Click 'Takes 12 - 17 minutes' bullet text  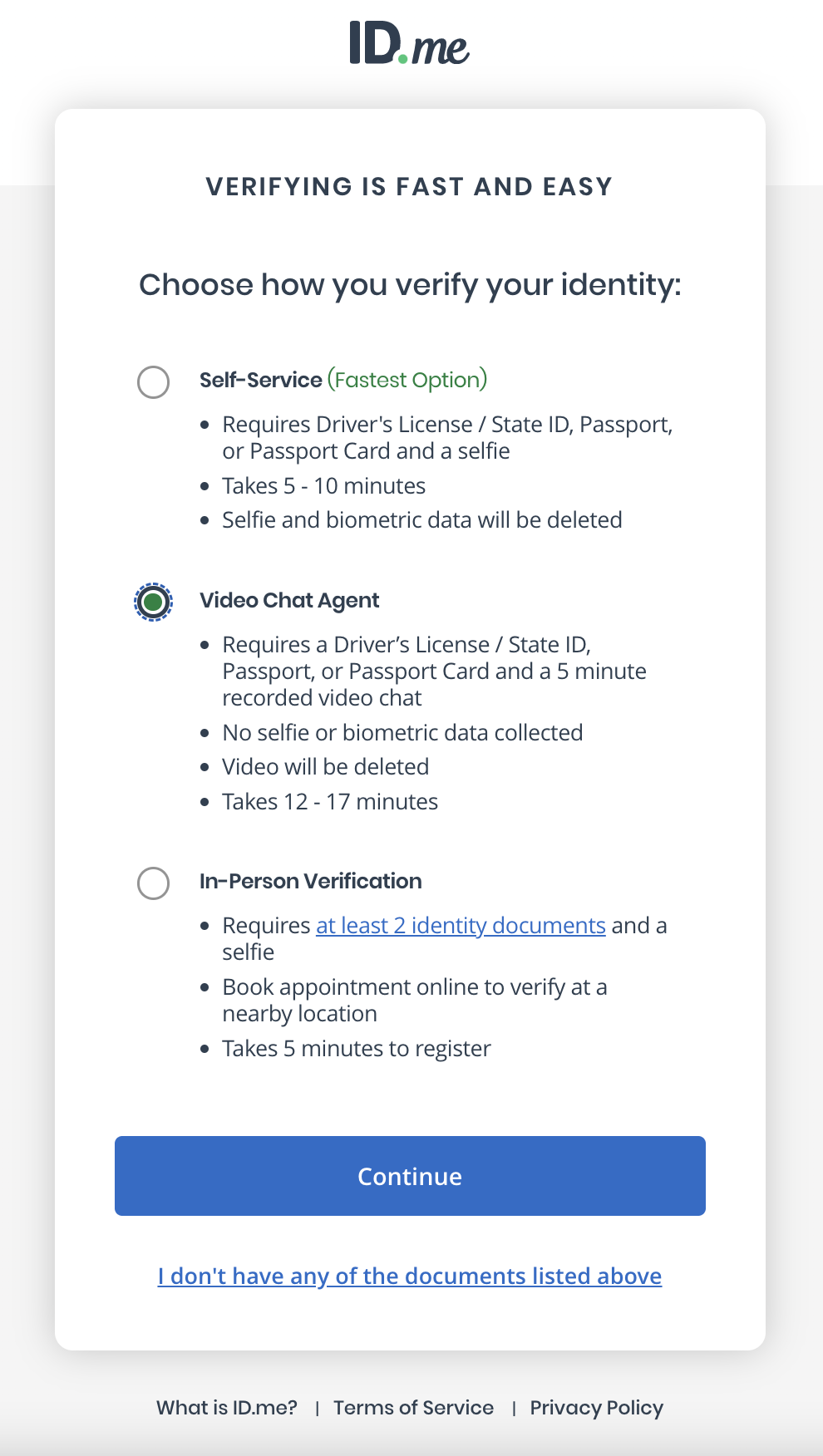[330, 801]
